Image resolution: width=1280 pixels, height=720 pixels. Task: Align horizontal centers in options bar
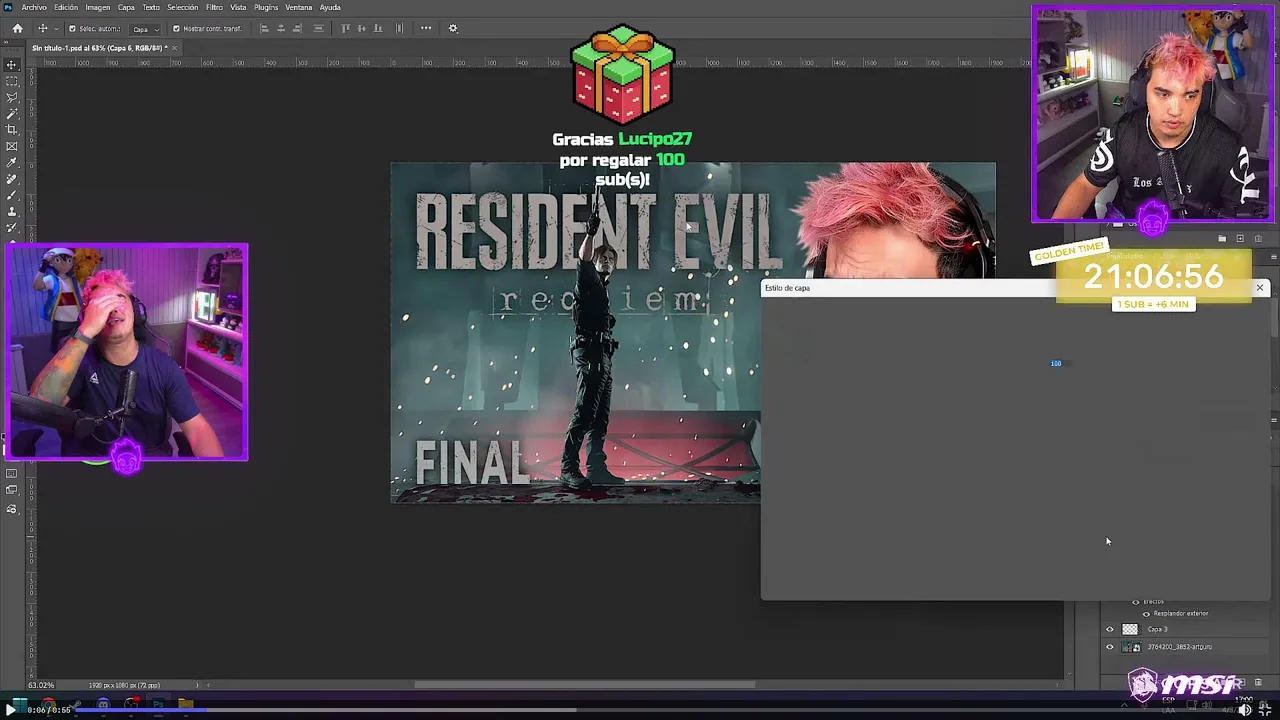(281, 28)
